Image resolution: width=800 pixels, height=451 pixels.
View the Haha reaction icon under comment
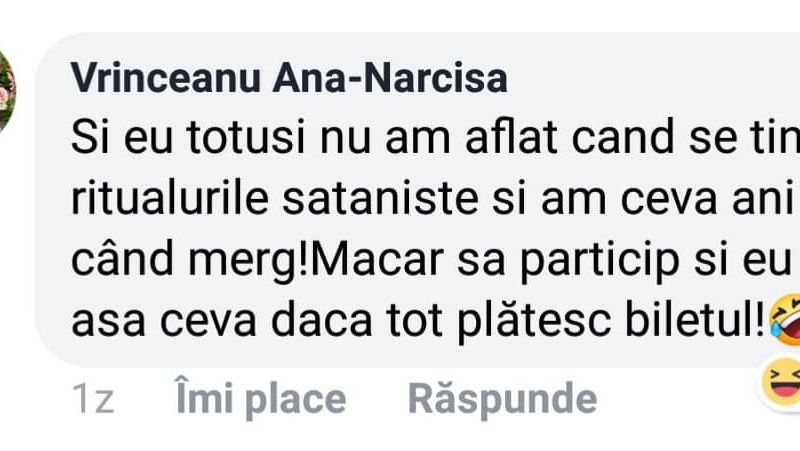781,382
